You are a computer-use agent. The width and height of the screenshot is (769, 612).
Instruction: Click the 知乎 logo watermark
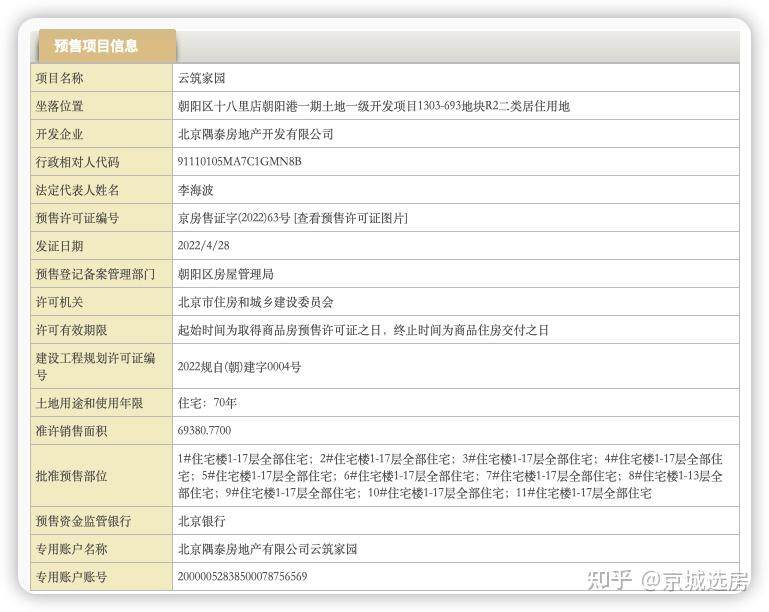[x=608, y=580]
